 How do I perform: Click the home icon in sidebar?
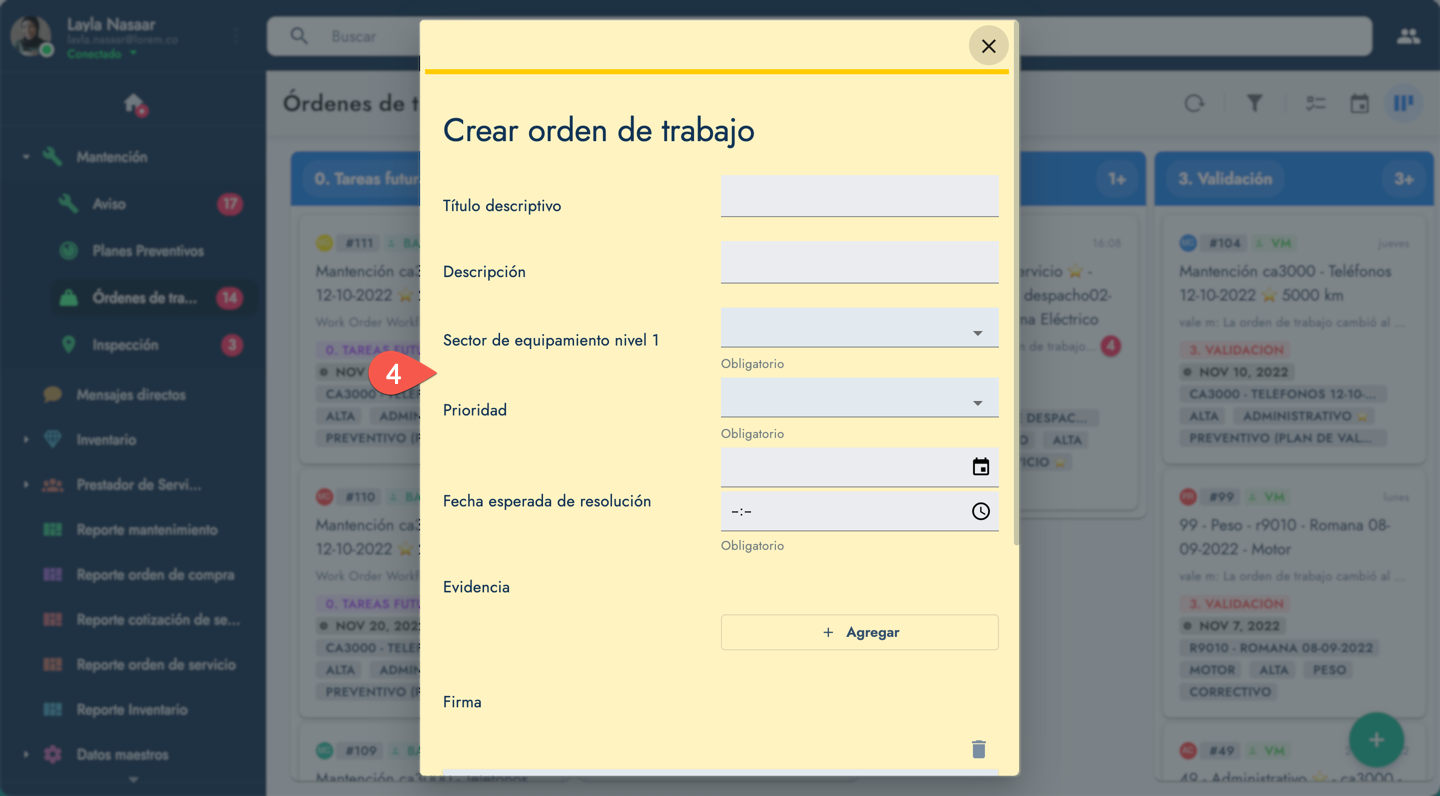coord(133,103)
